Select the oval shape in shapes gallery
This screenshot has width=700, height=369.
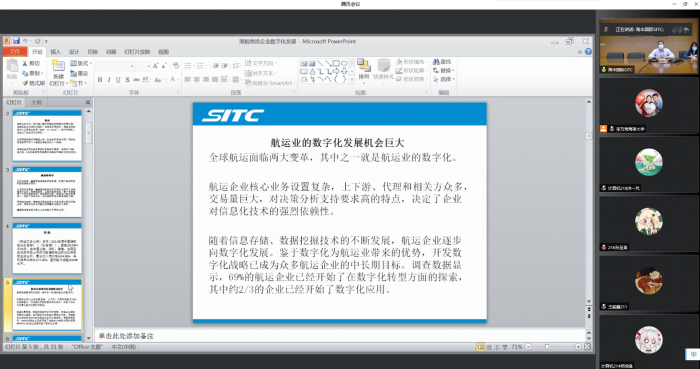[x=344, y=63]
